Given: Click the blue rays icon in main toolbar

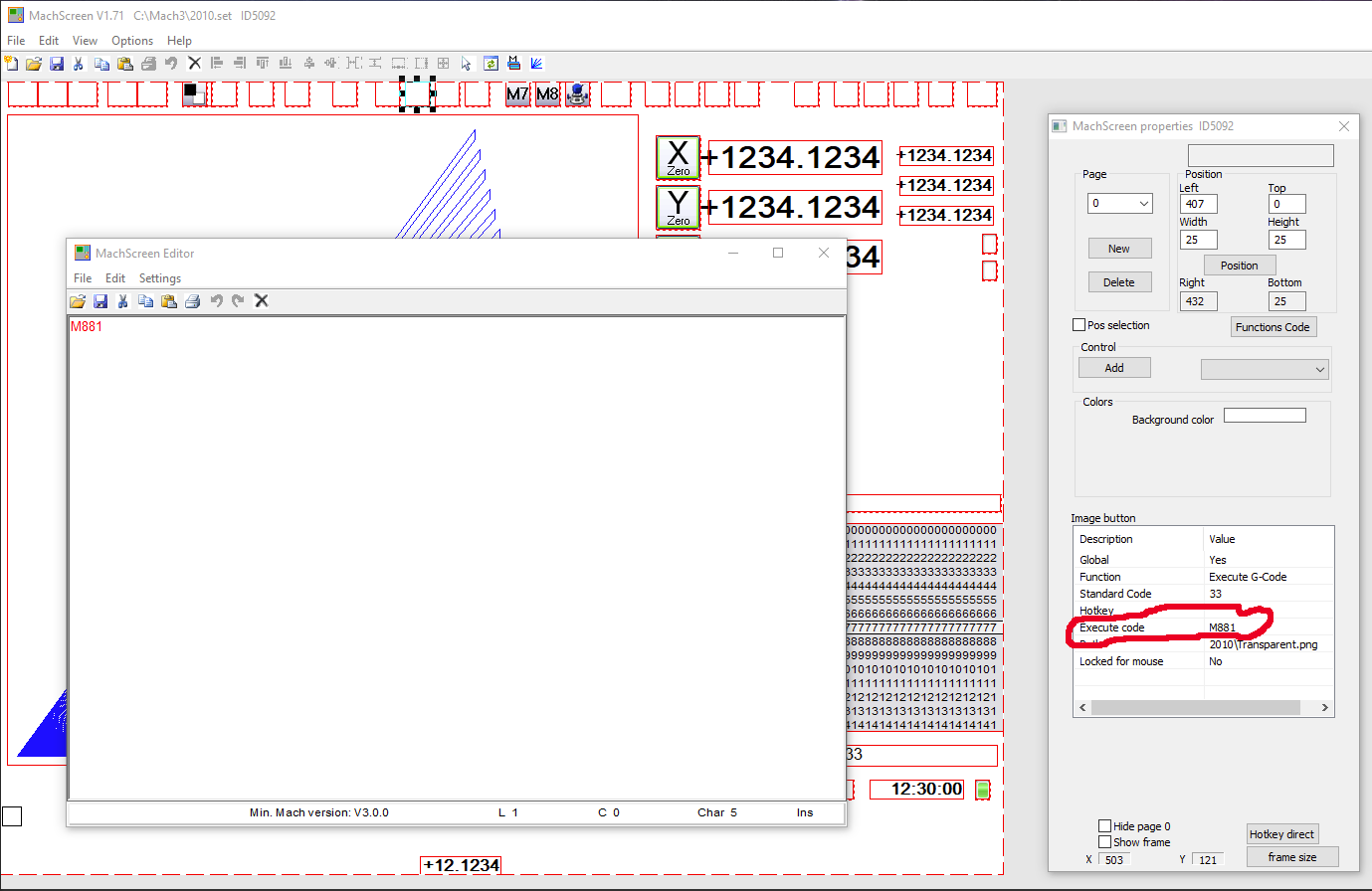Looking at the screenshot, I should [537, 64].
